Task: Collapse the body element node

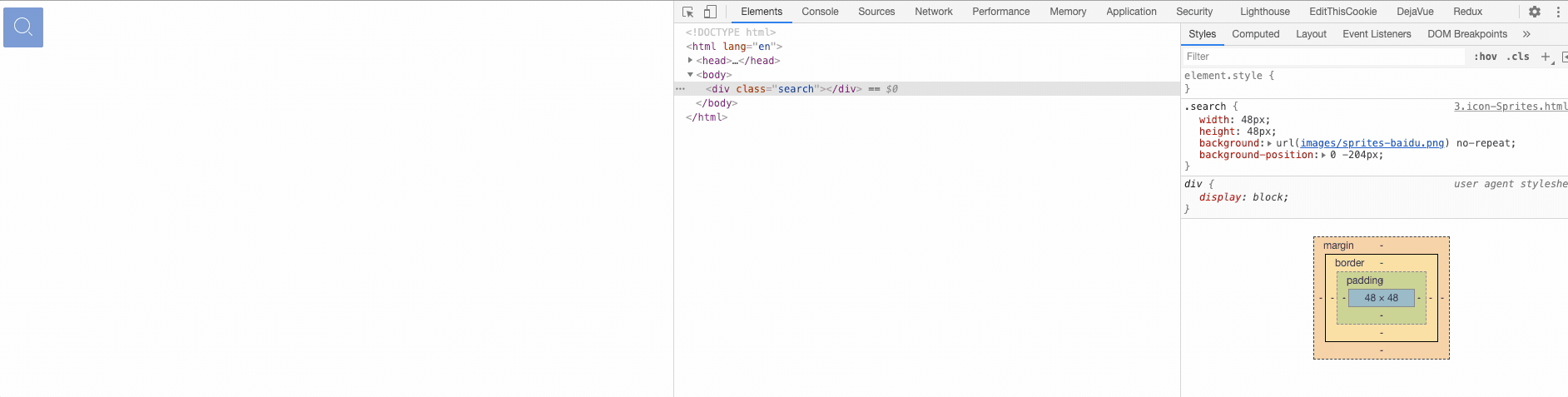Action: click(x=690, y=75)
